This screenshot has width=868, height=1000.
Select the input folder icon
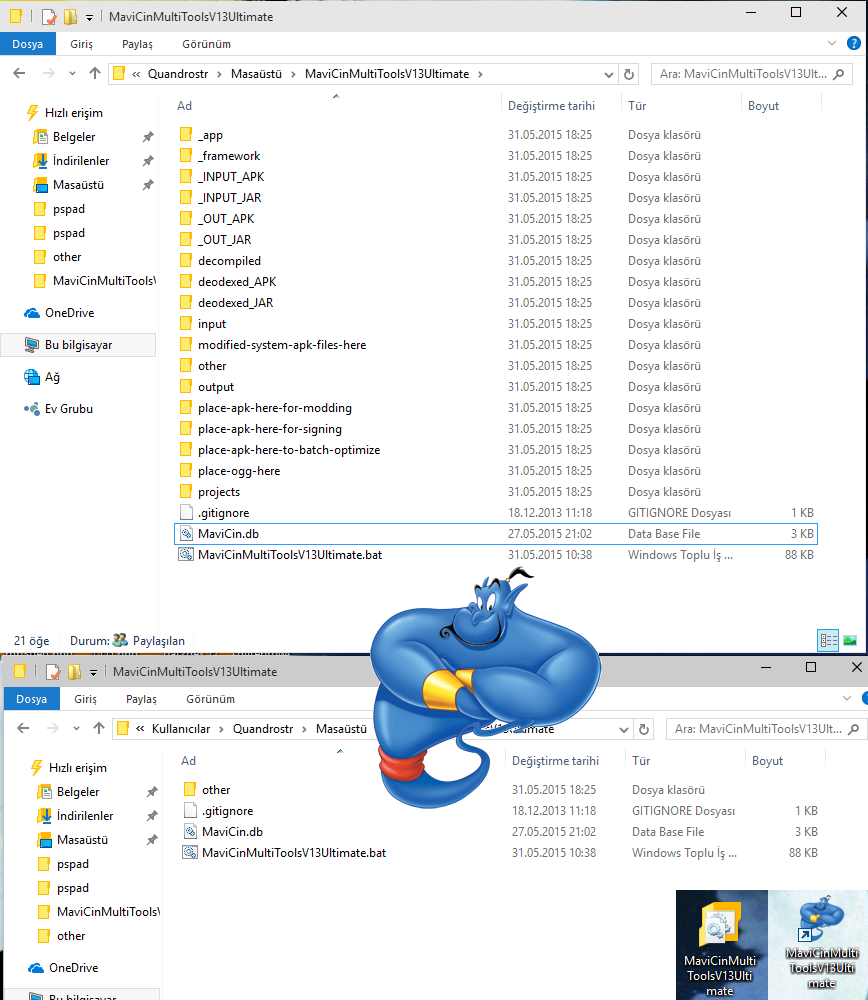(186, 324)
